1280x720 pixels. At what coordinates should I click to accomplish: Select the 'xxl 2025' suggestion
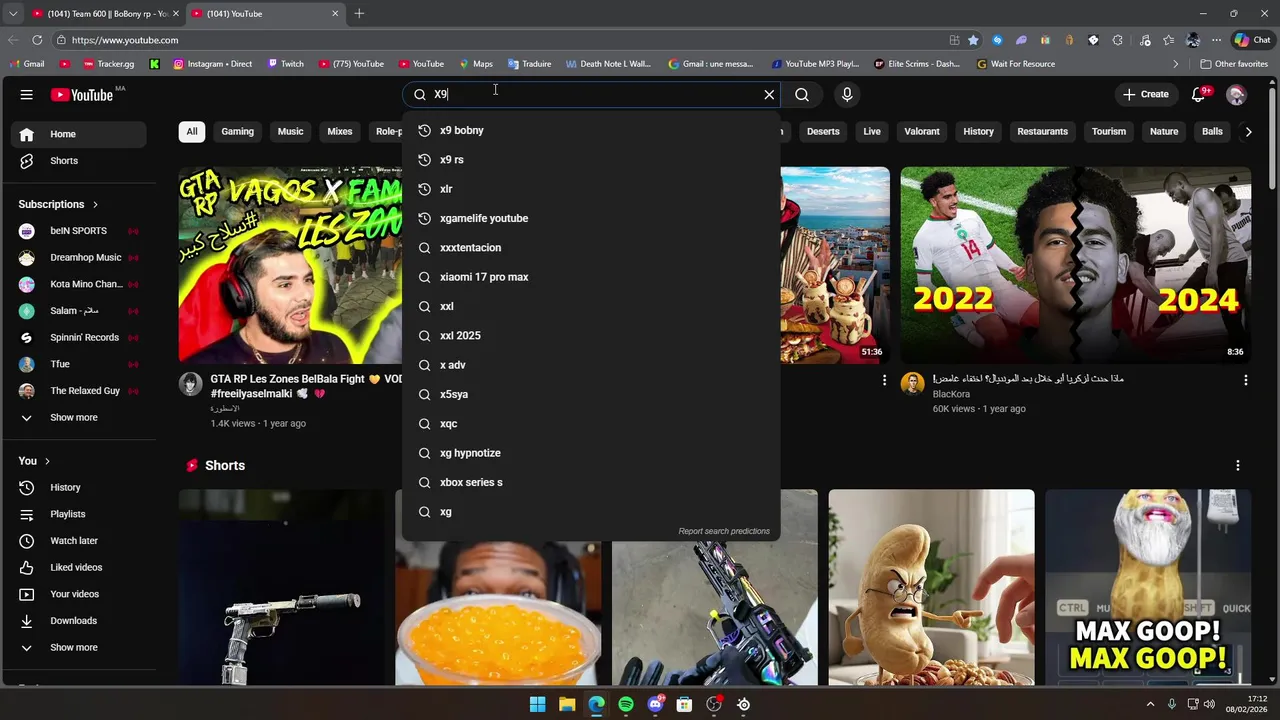tap(591, 336)
